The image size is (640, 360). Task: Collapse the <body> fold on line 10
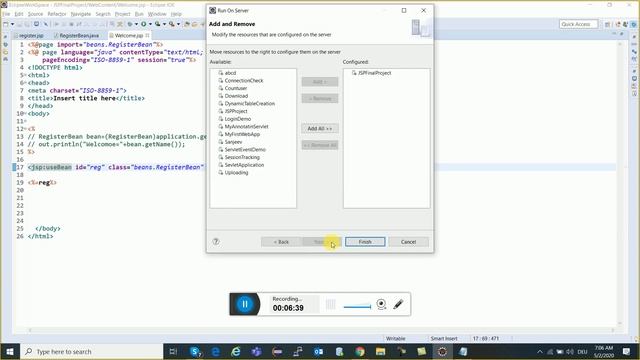25,113
